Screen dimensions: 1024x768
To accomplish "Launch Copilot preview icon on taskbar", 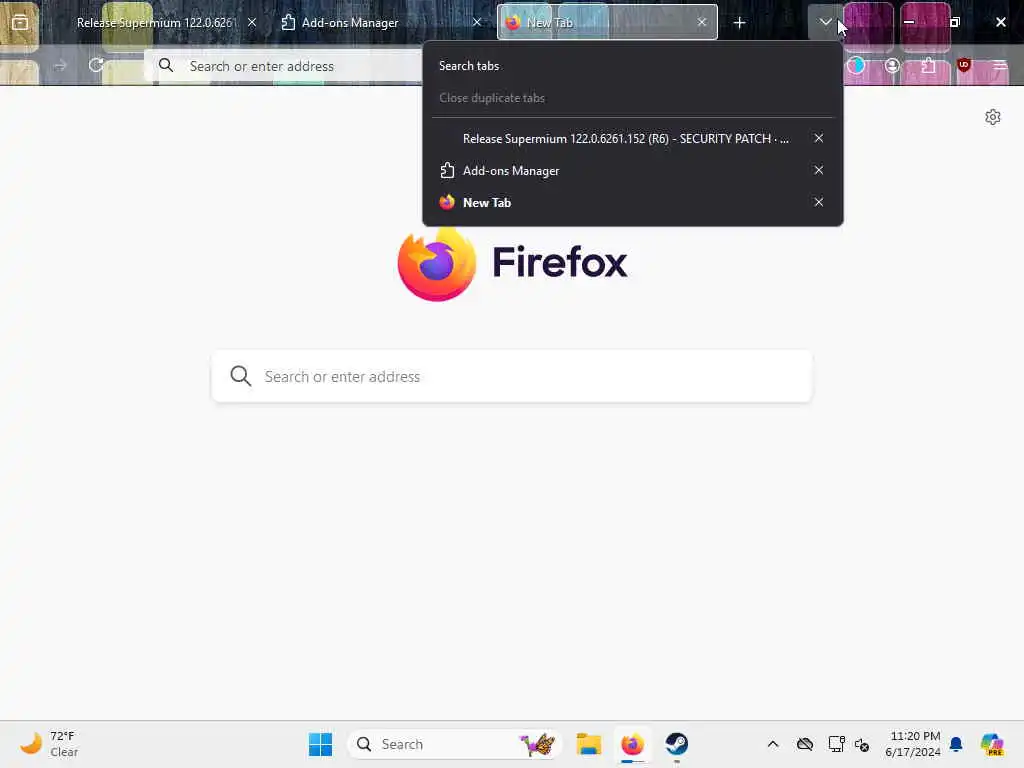I will (992, 744).
